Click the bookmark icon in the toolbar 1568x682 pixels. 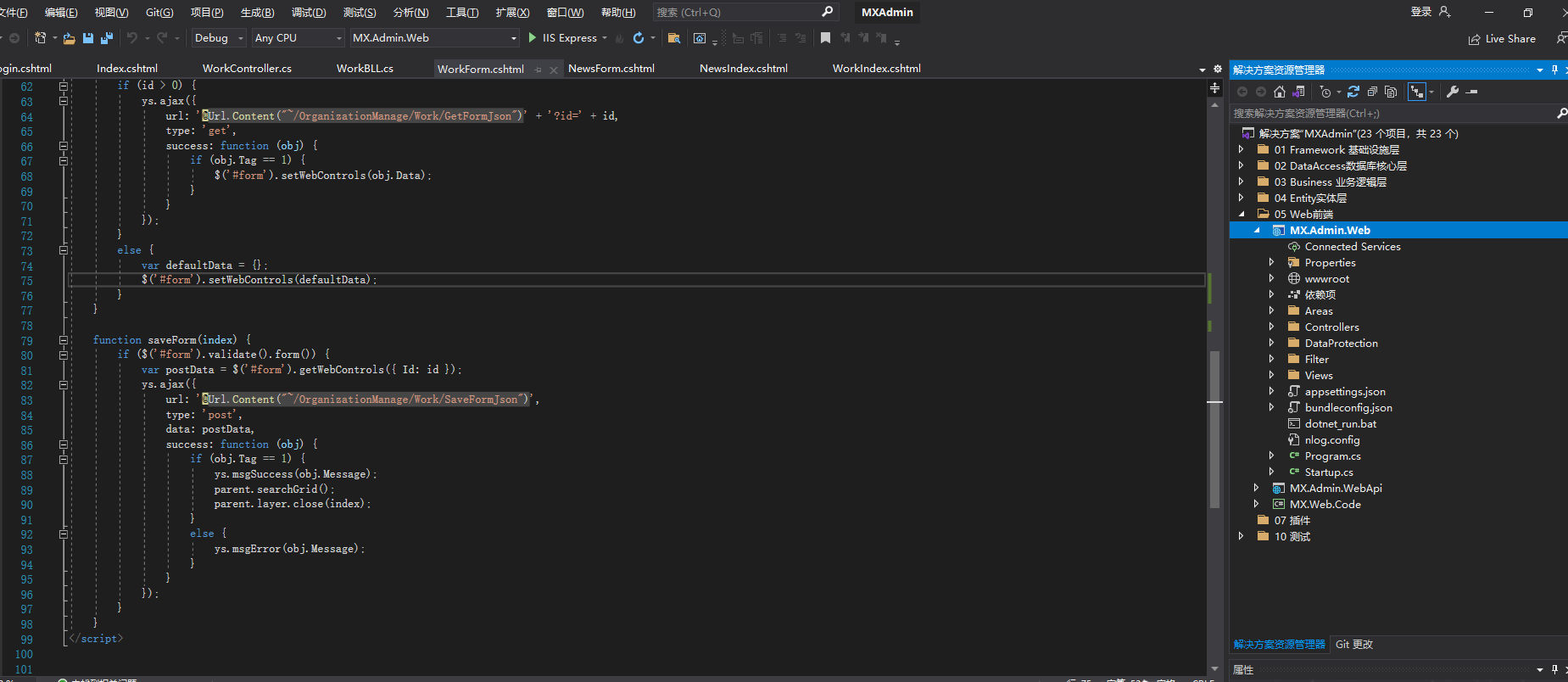coord(825,38)
